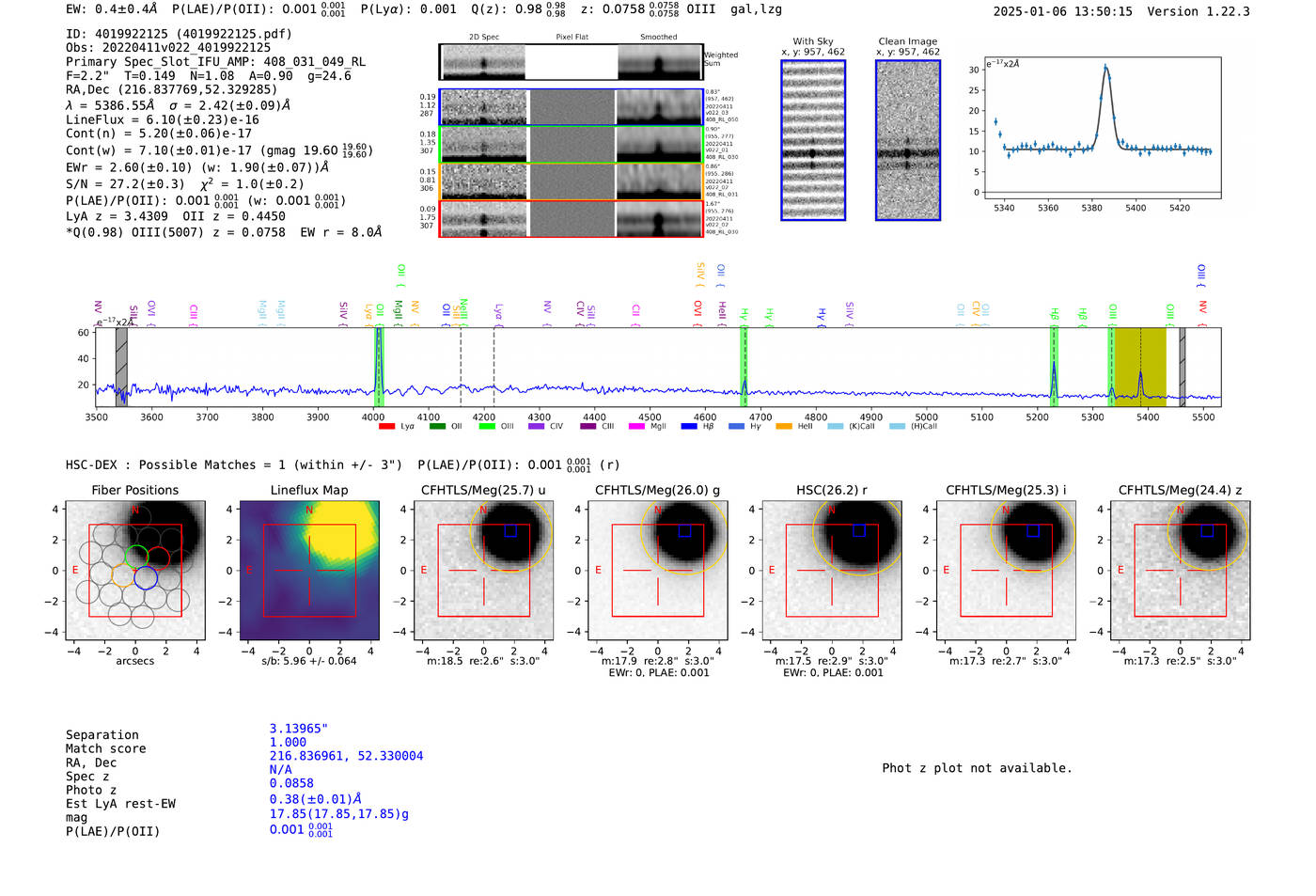Click the Hγ legend swatch

pyautogui.click(x=736, y=427)
